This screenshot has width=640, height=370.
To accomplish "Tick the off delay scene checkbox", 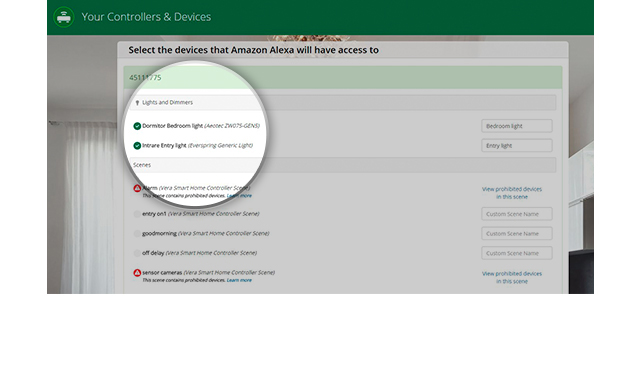I will pyautogui.click(x=137, y=253).
